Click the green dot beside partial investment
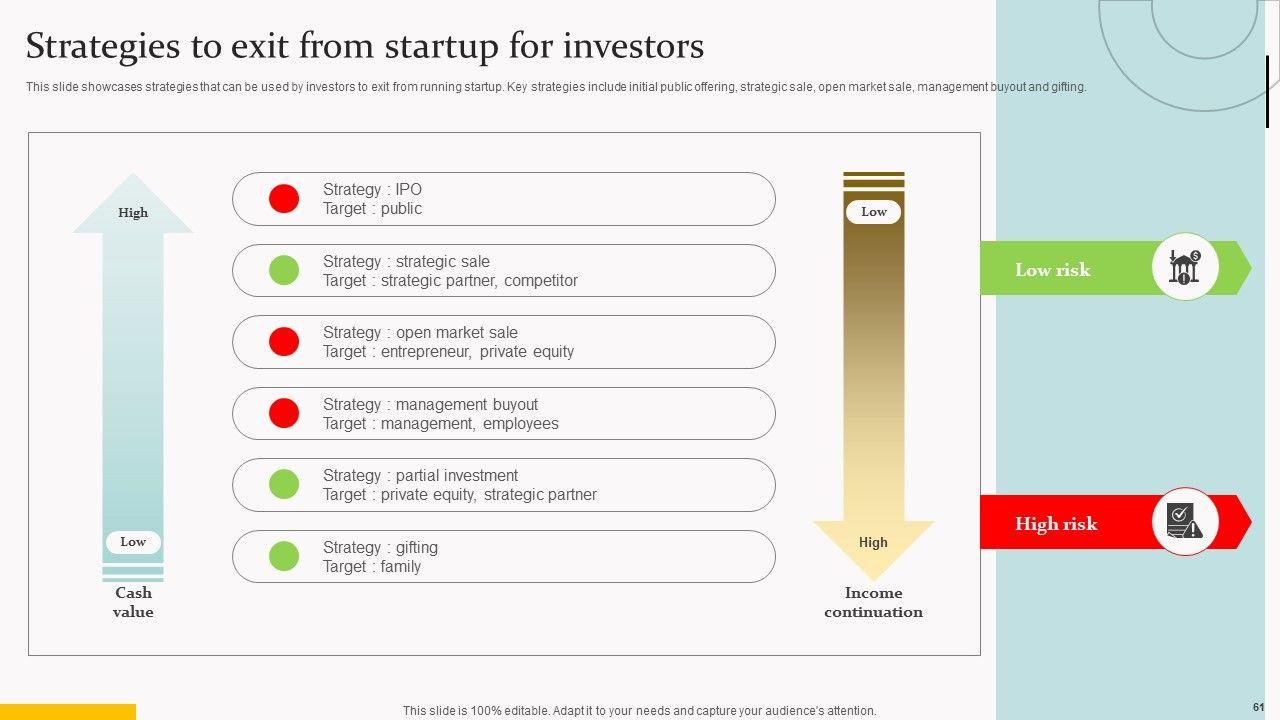Image resolution: width=1280 pixels, height=720 pixels. 284,484
